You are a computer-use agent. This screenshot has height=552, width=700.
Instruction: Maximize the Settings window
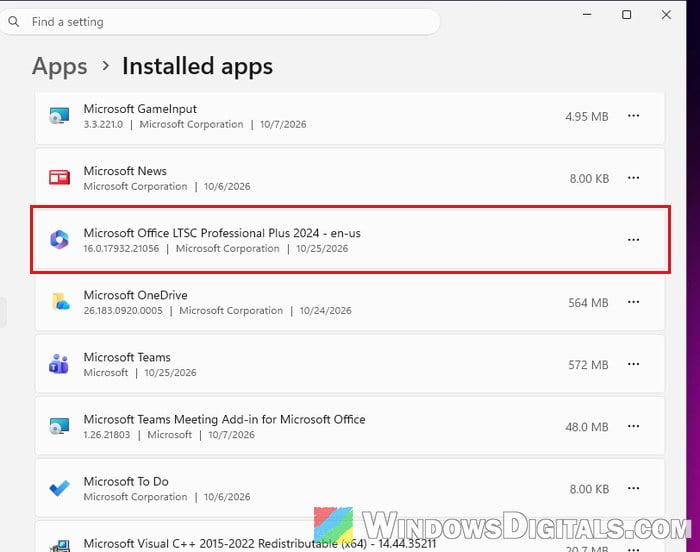(x=626, y=14)
